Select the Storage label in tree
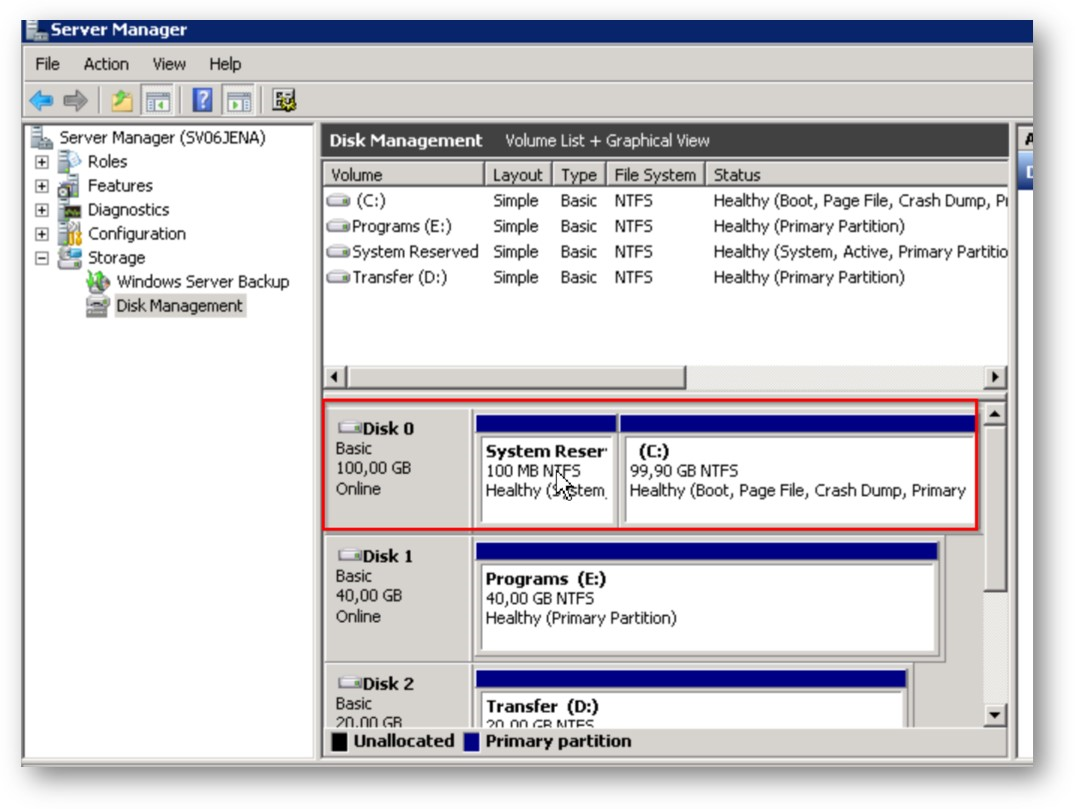 pyautogui.click(x=116, y=257)
